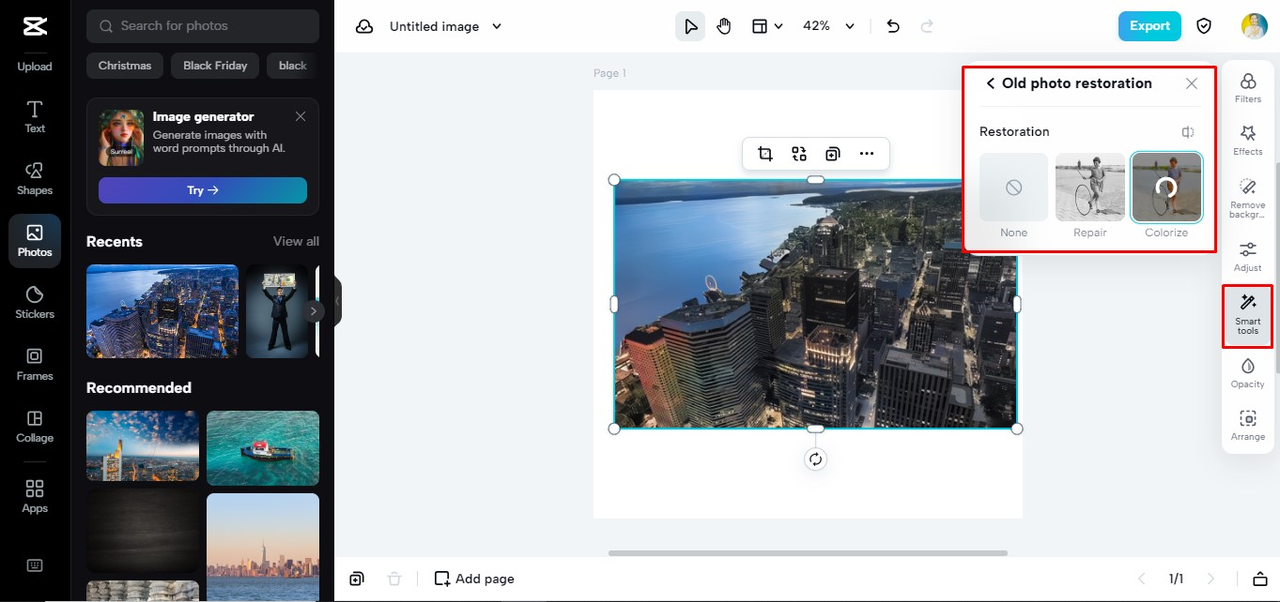Click the duplicate page icon at bottom

357,579
